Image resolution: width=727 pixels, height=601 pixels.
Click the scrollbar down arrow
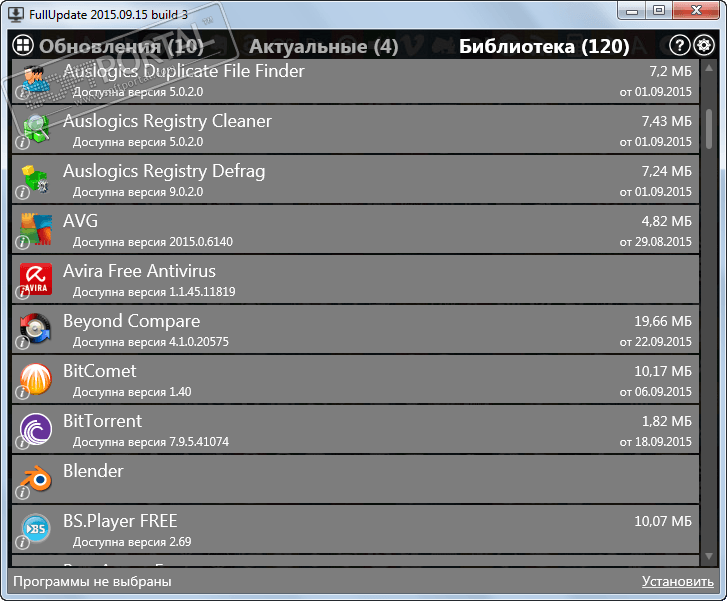click(x=709, y=556)
